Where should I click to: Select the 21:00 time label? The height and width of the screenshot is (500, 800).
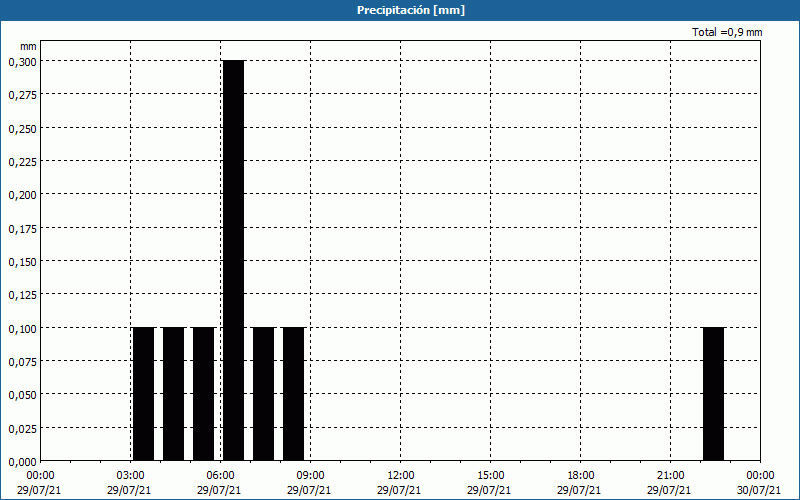[x=670, y=476]
